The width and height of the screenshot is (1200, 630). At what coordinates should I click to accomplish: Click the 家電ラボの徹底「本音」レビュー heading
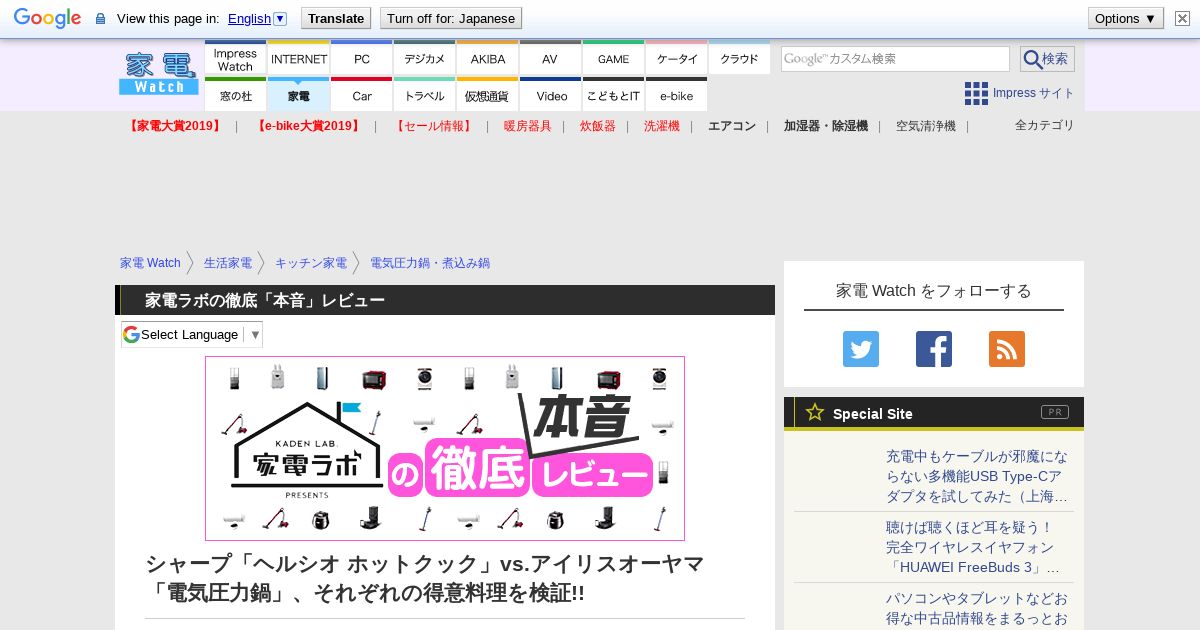(265, 300)
